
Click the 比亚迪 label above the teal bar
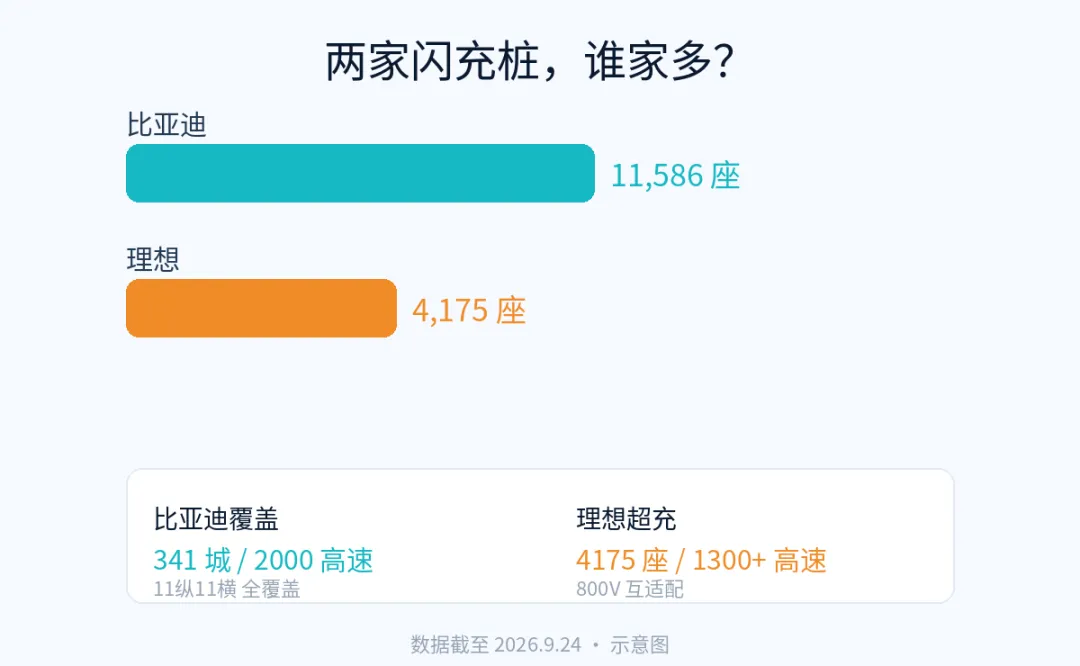click(167, 125)
